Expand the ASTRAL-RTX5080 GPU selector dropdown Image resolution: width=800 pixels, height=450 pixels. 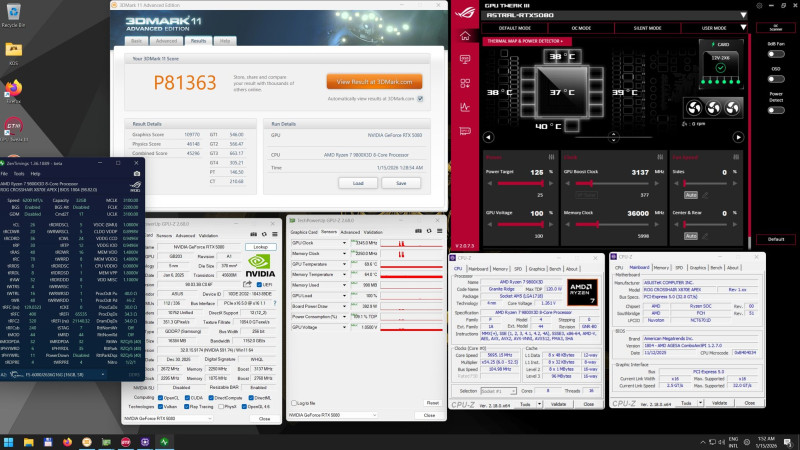pyautogui.click(x=743, y=15)
